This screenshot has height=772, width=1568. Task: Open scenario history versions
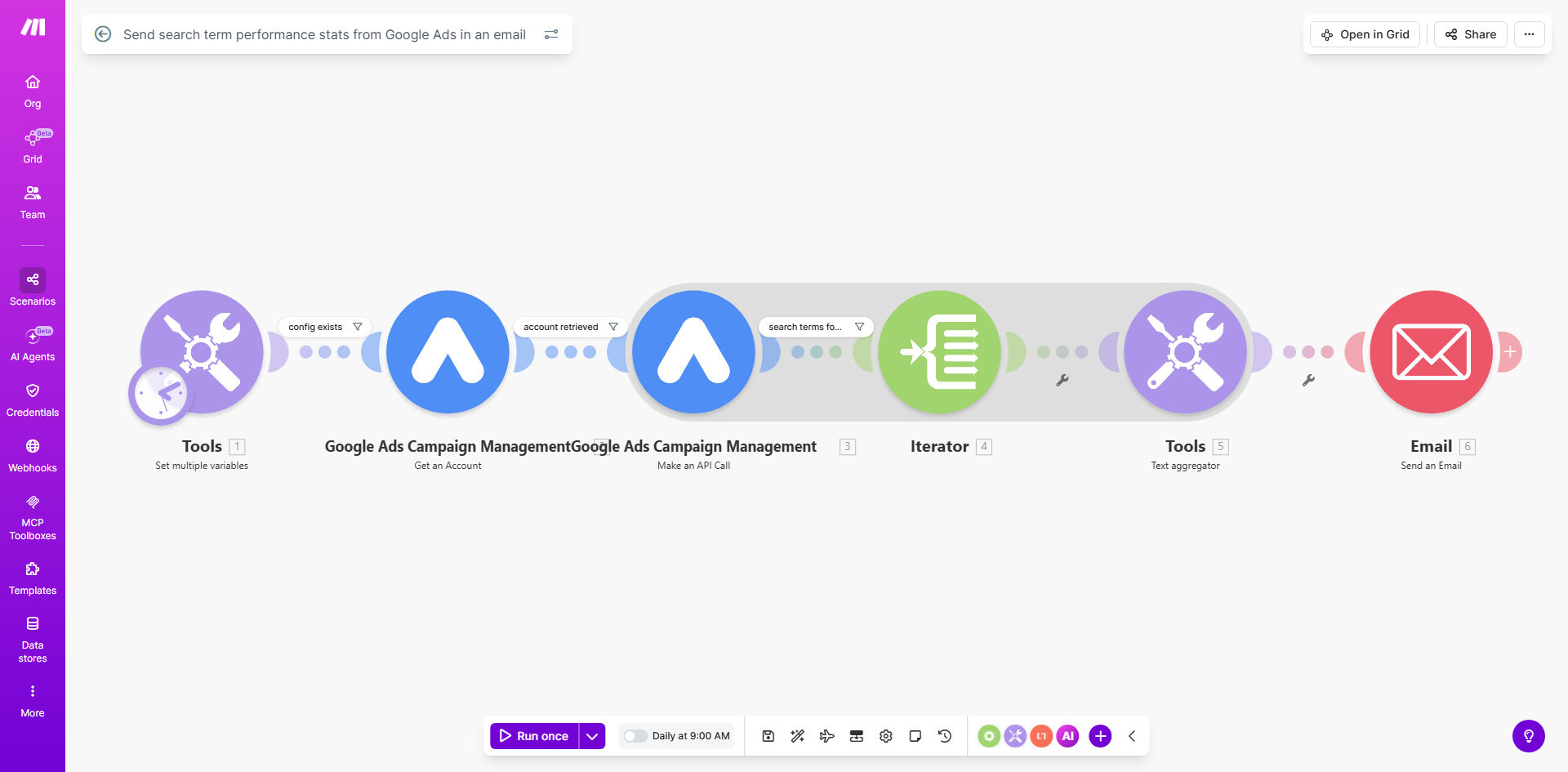tap(945, 736)
